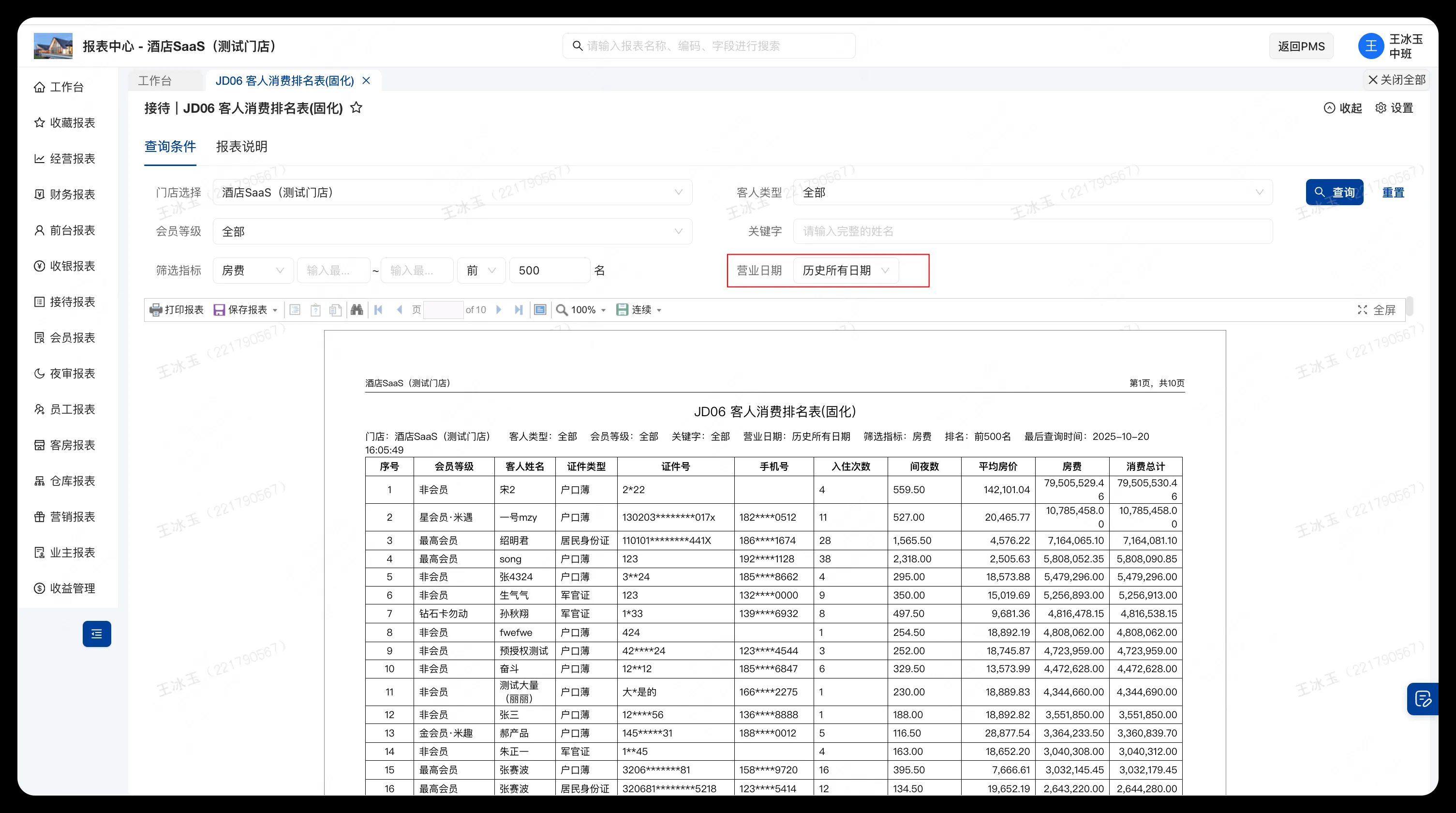Click the 返回PMS button

(1301, 46)
